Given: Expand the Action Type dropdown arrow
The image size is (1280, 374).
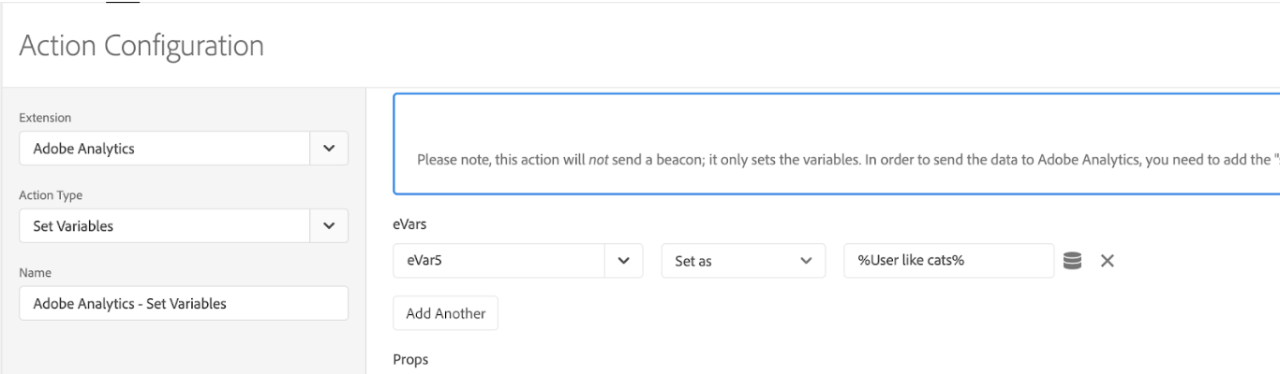Looking at the screenshot, I should (329, 226).
